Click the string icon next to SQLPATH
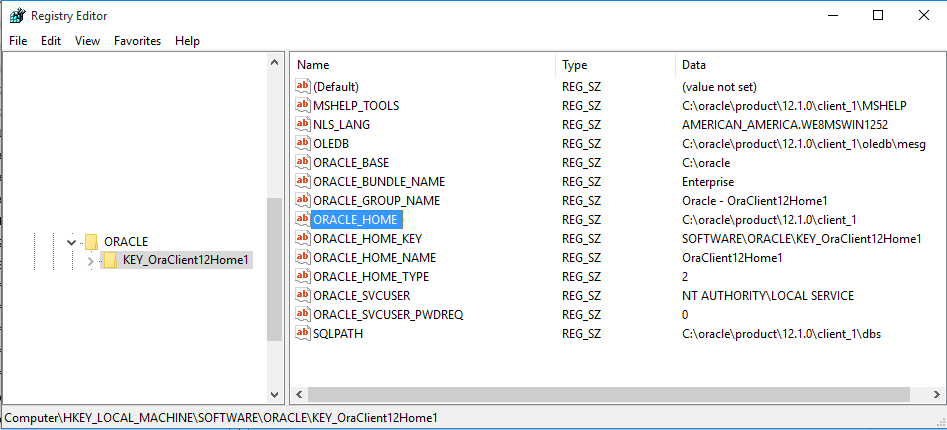 pyautogui.click(x=303, y=333)
